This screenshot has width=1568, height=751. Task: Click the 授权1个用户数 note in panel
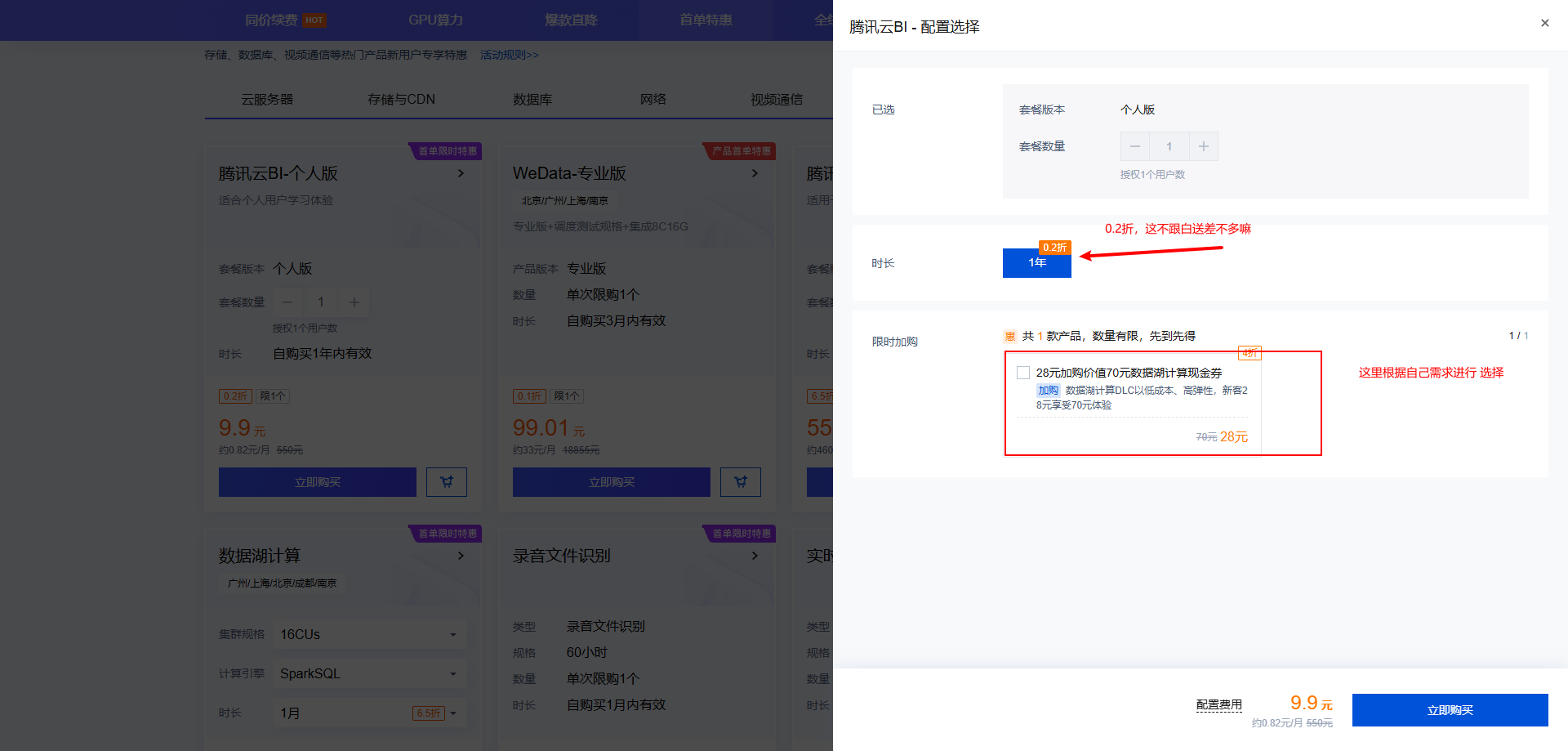pyautogui.click(x=1152, y=175)
